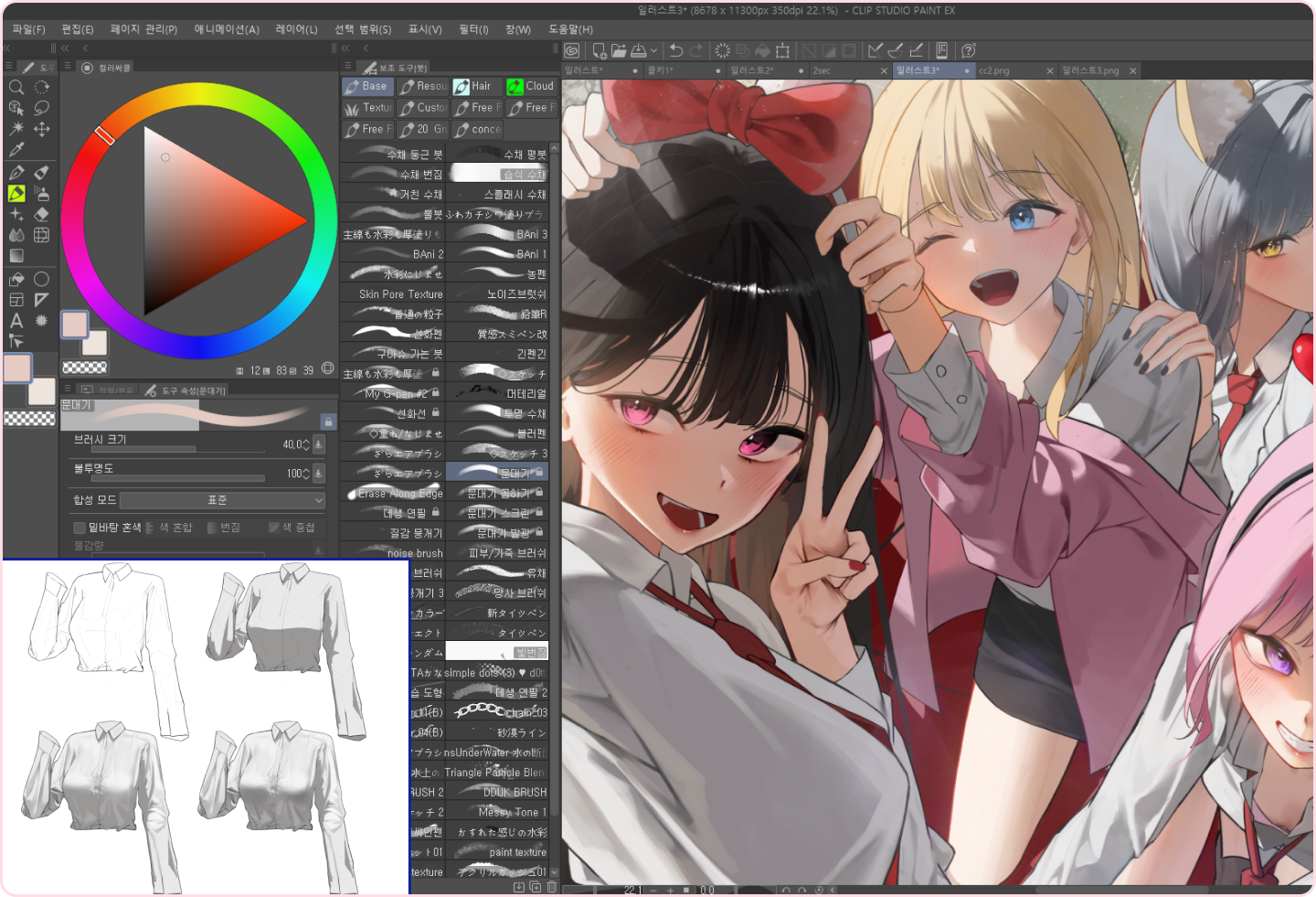Viewport: 1316px width, 897px height.
Task: Click the CLIP STUDIO spiral icon
Action: point(572,50)
